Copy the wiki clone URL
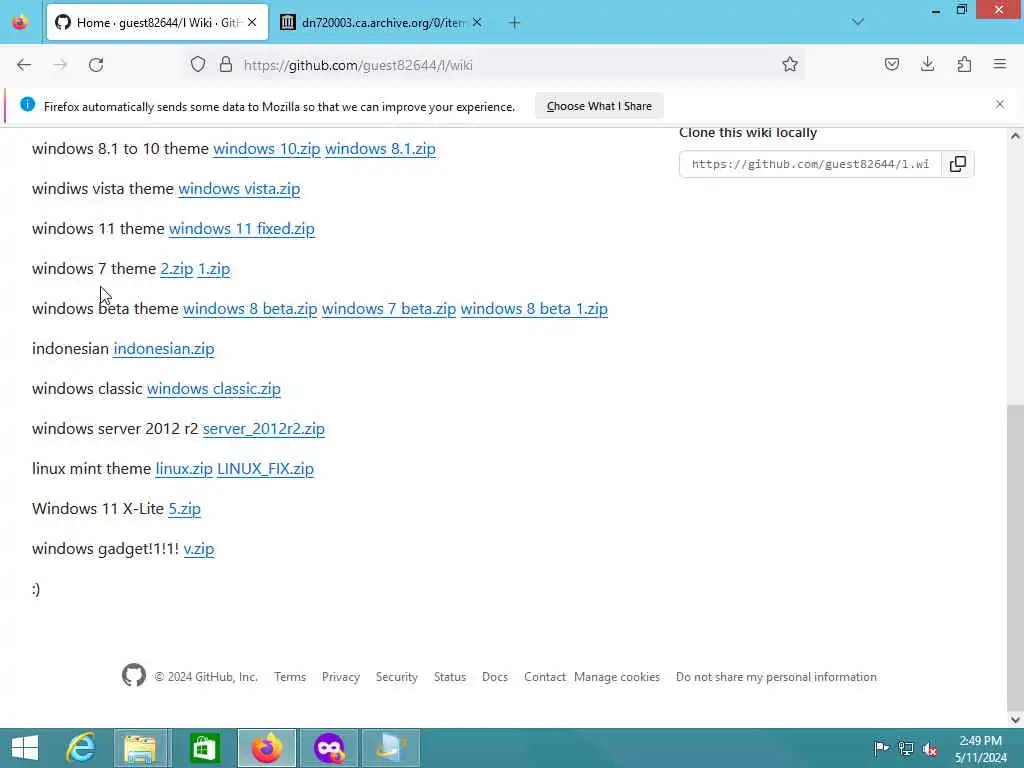Screen dimensions: 1024x768 (x=958, y=164)
